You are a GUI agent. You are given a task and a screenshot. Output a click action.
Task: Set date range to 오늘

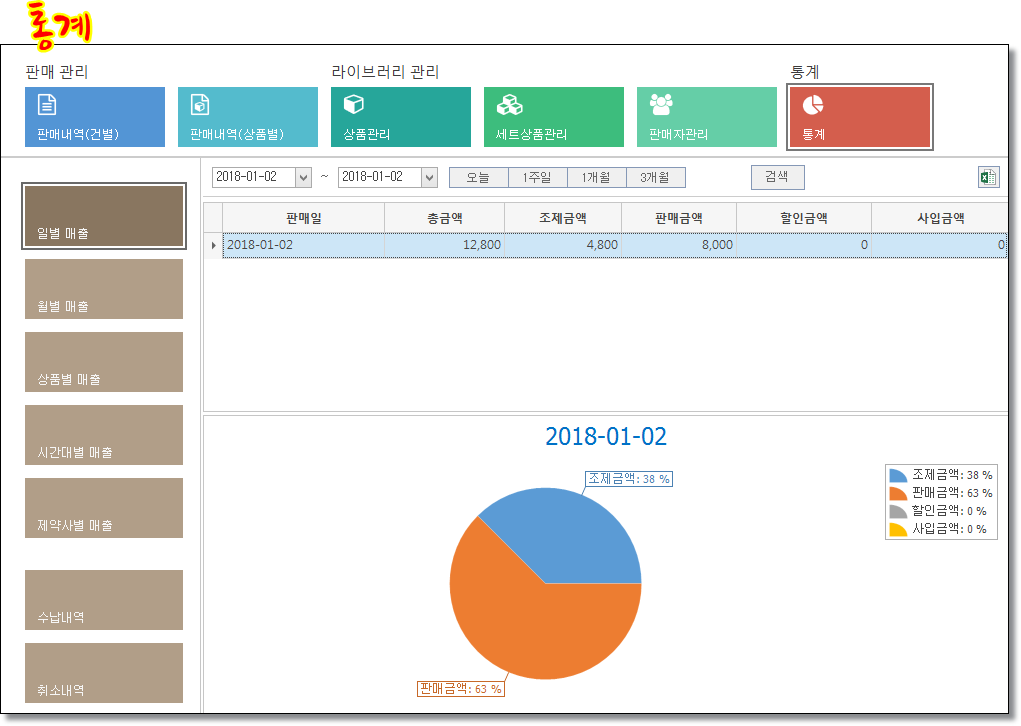(x=478, y=177)
